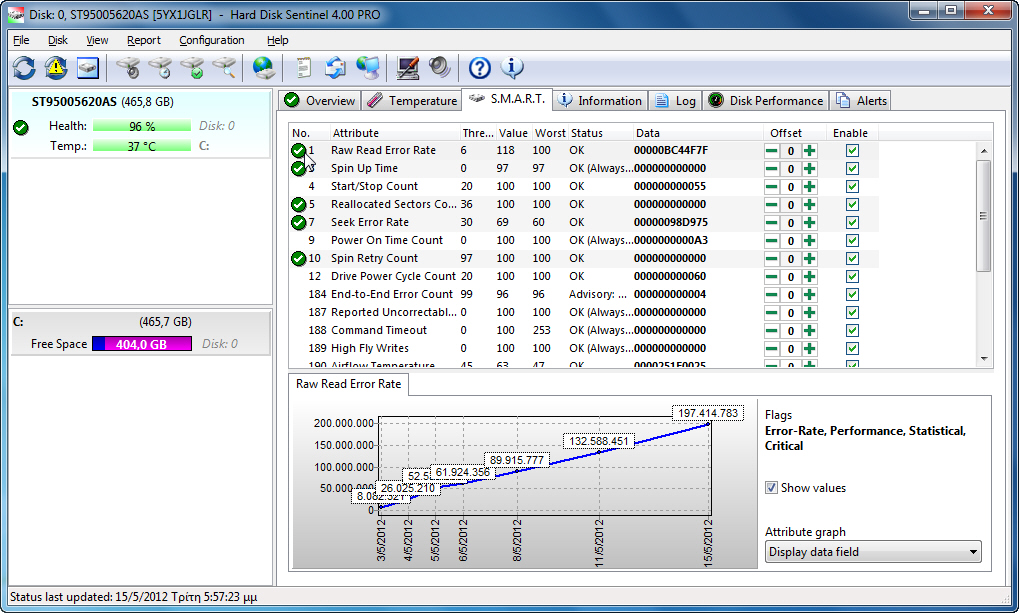Viewport: 1019px width, 613px height.
Task: Click the blue question mark help icon
Action: click(480, 68)
